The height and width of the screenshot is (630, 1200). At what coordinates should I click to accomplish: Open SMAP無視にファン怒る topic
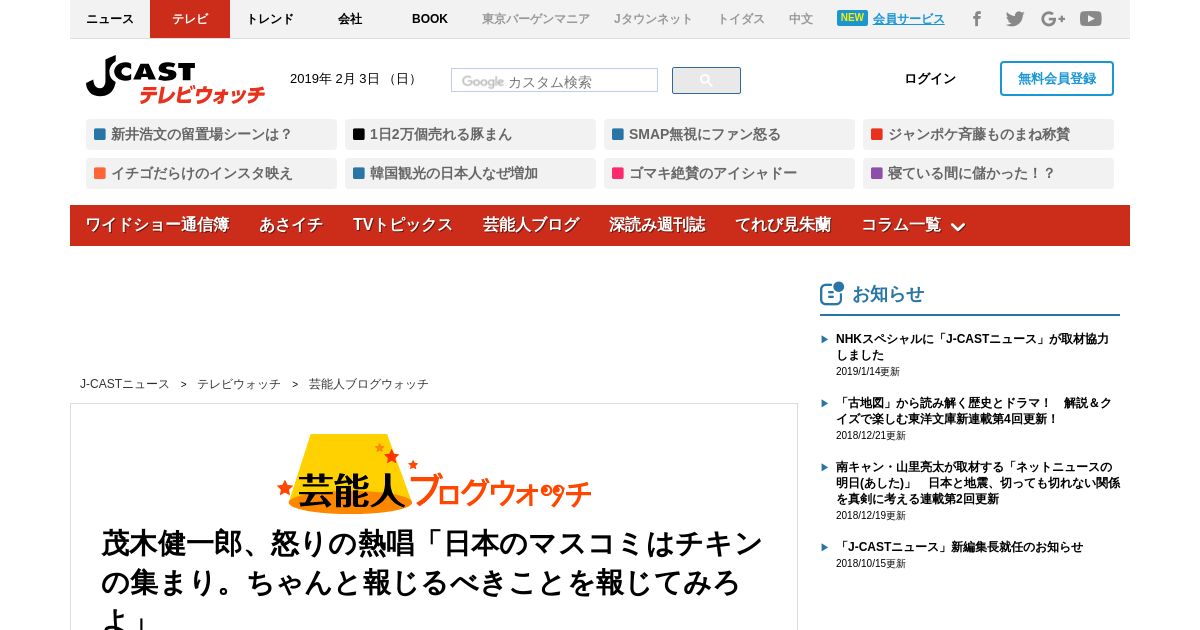[x=729, y=134]
